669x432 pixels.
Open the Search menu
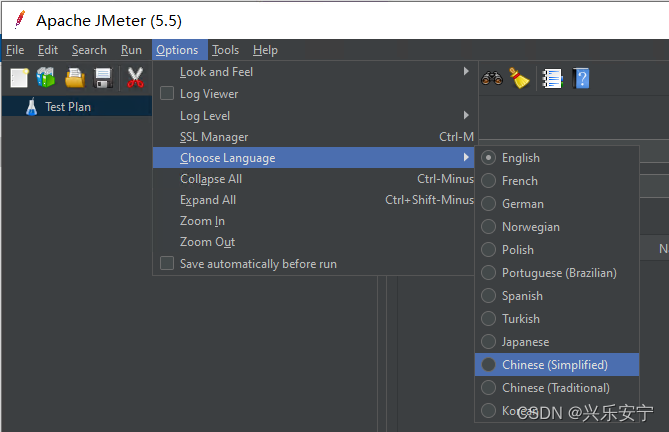pos(89,50)
